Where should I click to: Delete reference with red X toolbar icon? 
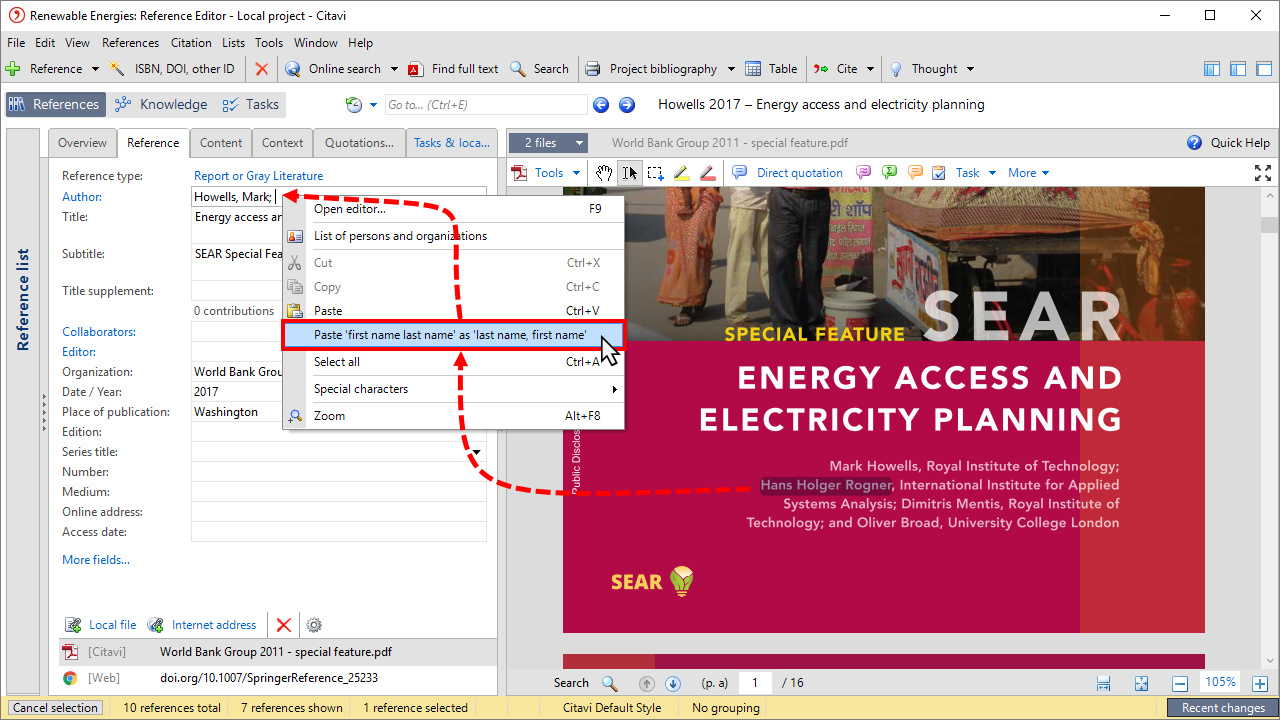261,69
